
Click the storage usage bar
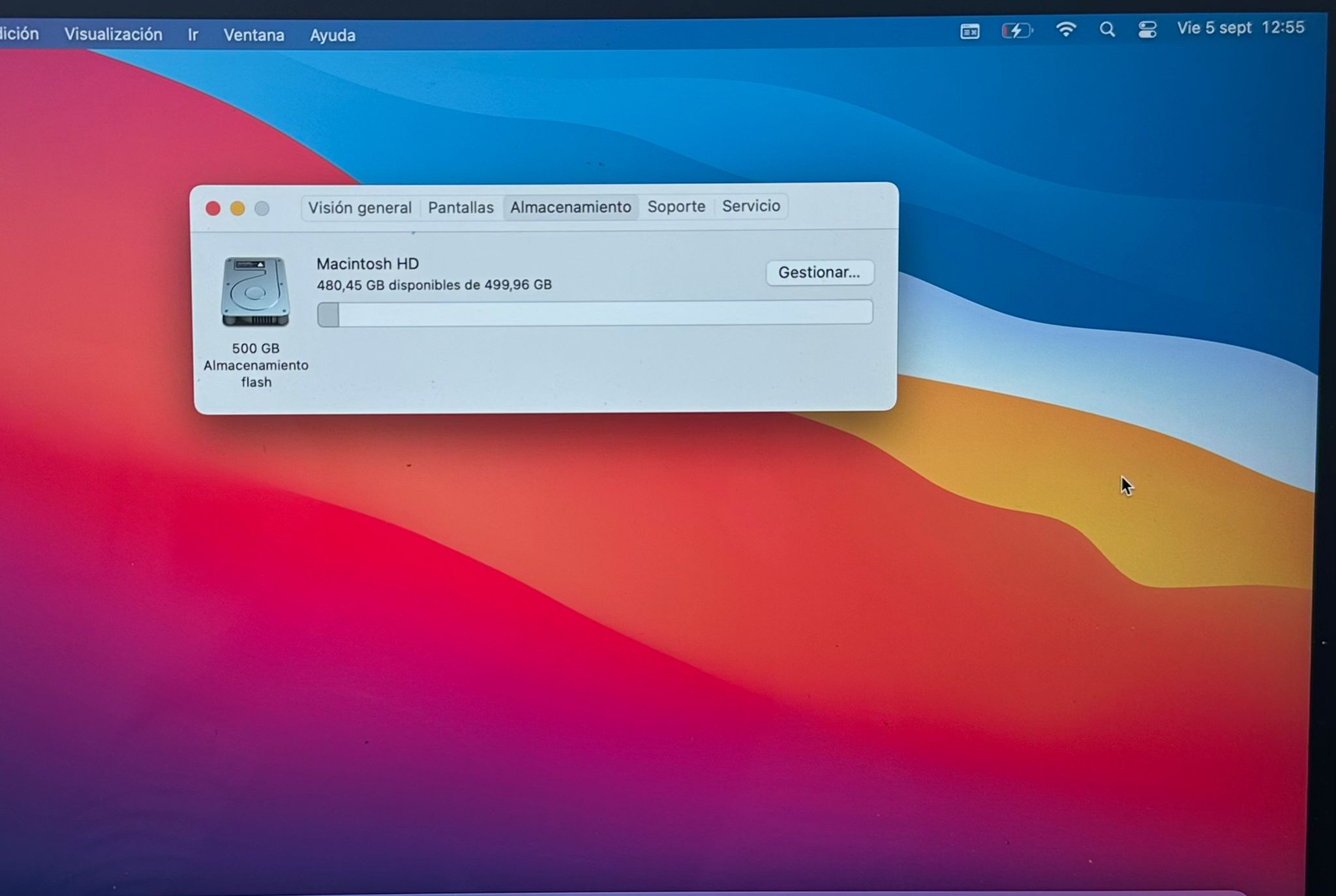pyautogui.click(x=594, y=313)
